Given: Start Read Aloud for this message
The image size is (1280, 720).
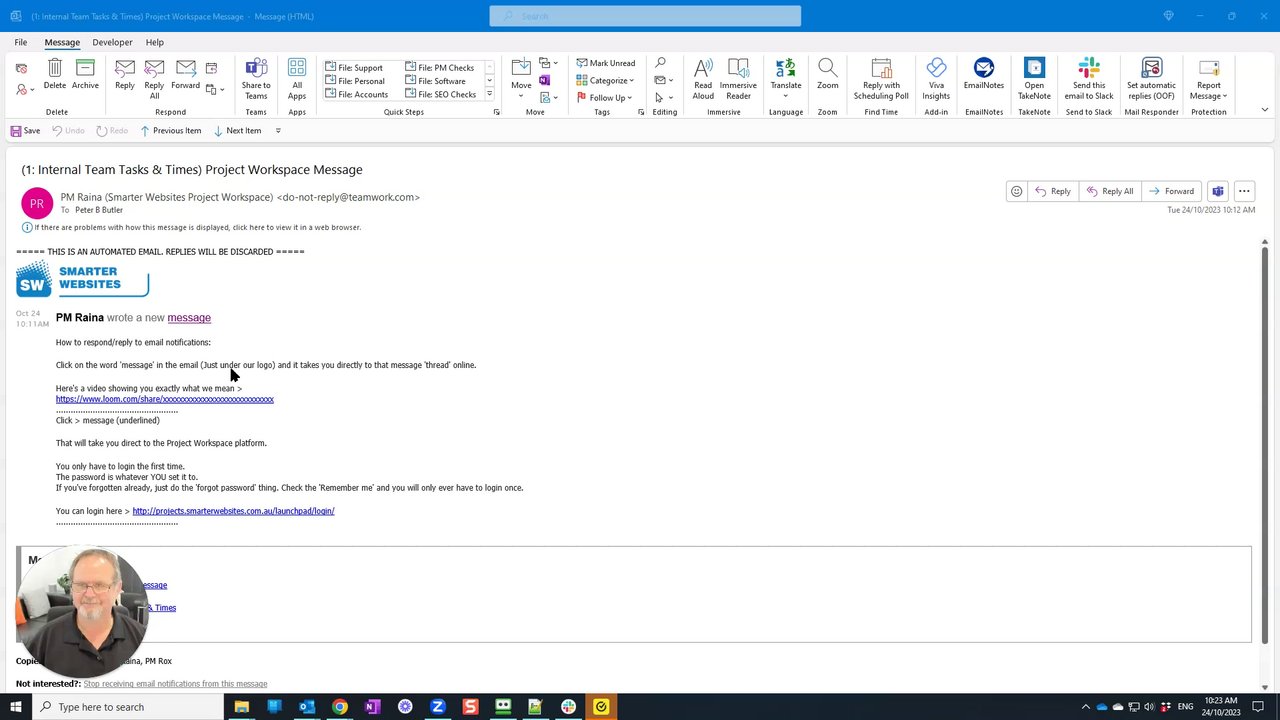Looking at the screenshot, I should [x=703, y=78].
